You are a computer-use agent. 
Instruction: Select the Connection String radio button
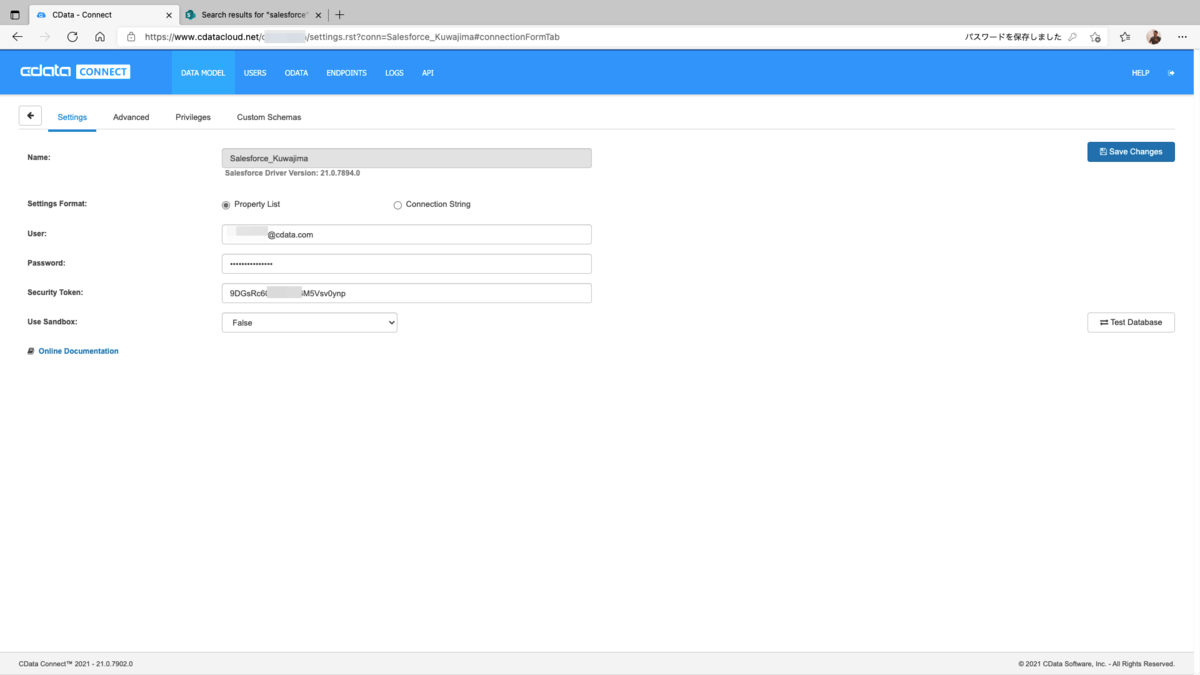(x=398, y=205)
